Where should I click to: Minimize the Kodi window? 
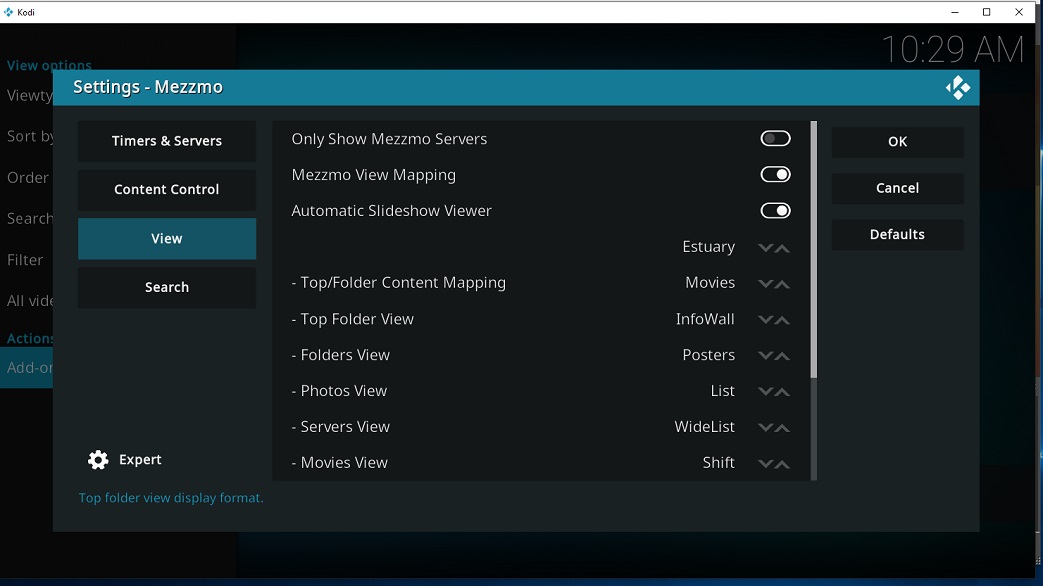[955, 12]
